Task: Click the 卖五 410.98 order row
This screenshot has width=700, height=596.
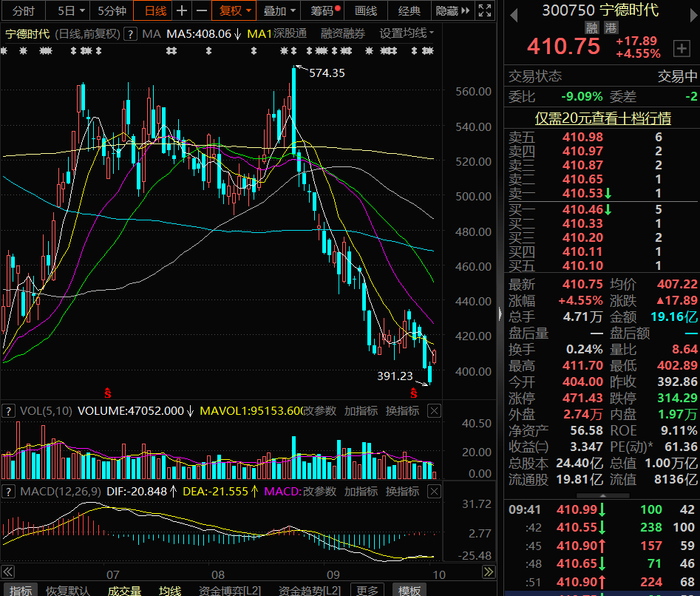Action: point(602,137)
